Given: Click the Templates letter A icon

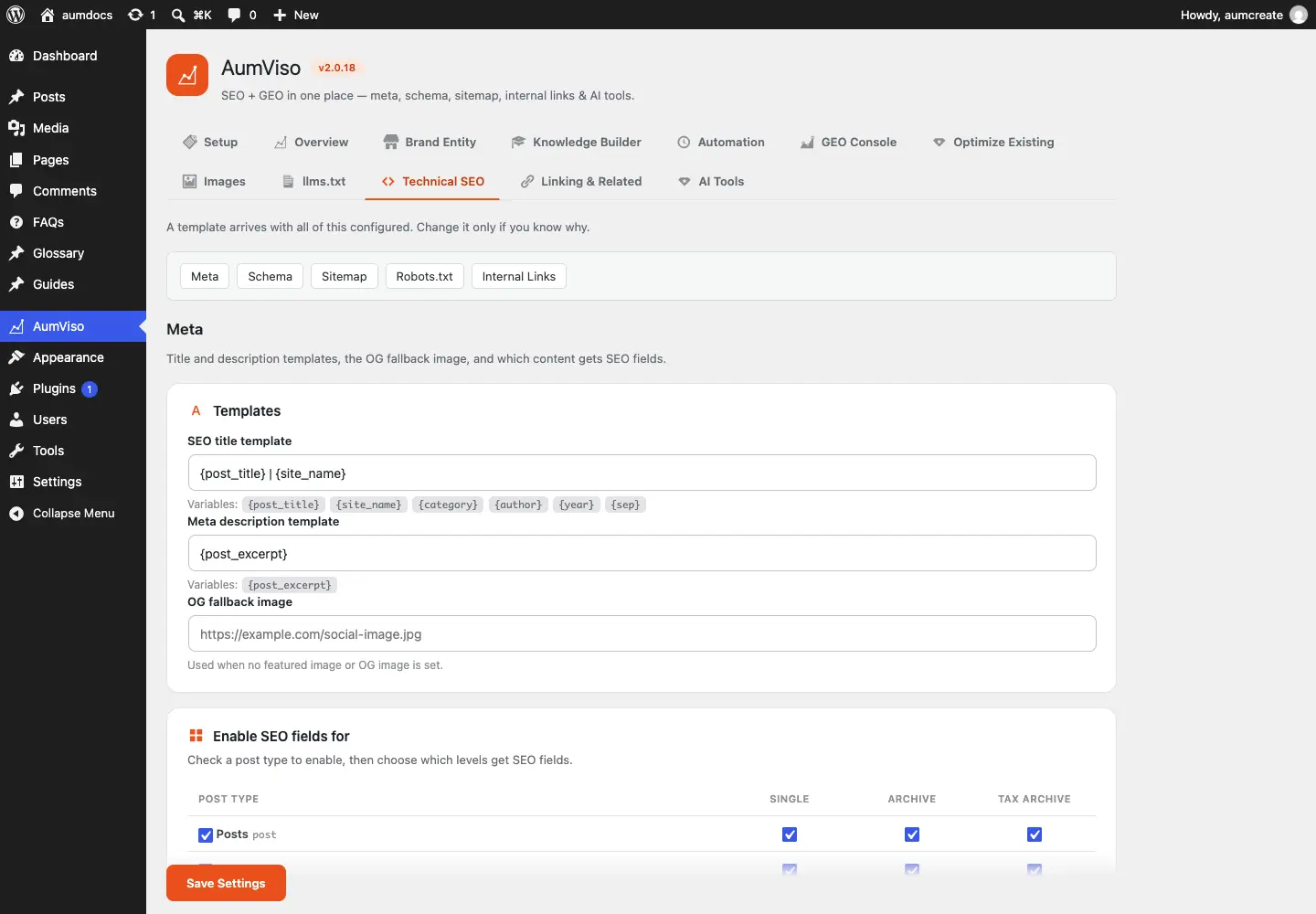Looking at the screenshot, I should [196, 411].
